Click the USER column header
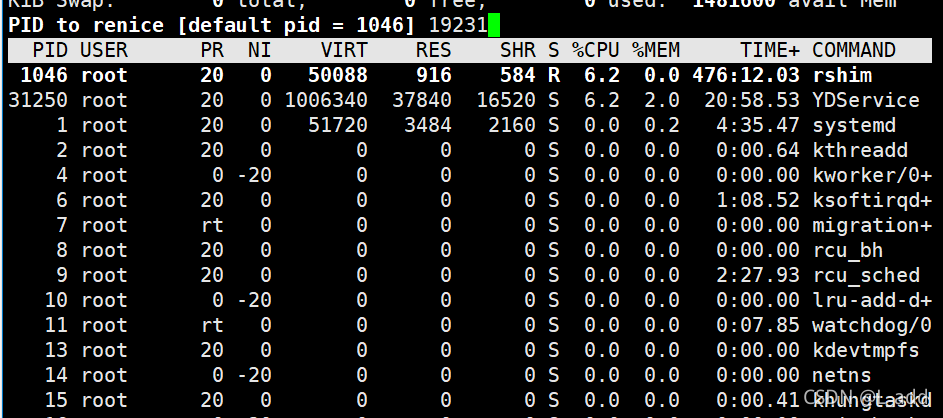Viewport: 943px width, 418px height. point(103,50)
